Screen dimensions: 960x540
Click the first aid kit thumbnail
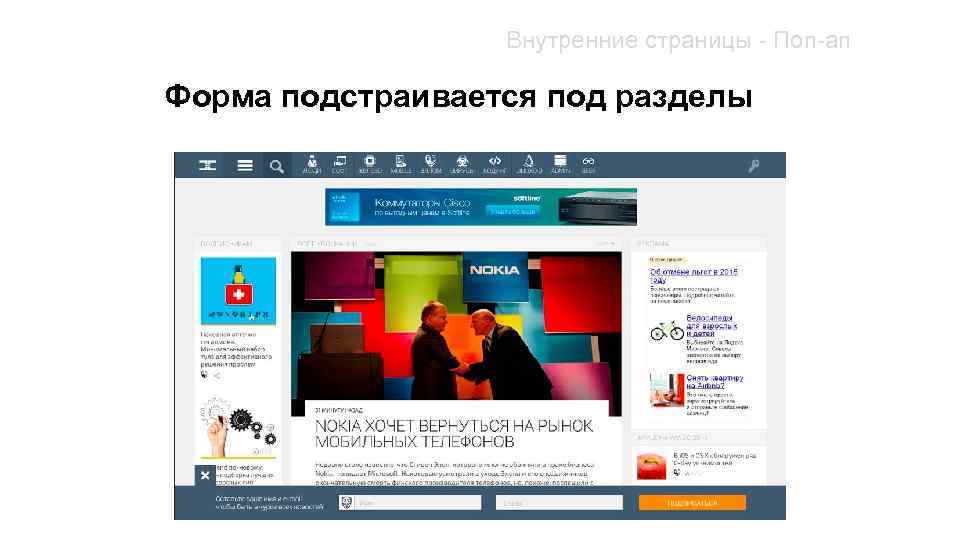[x=238, y=291]
